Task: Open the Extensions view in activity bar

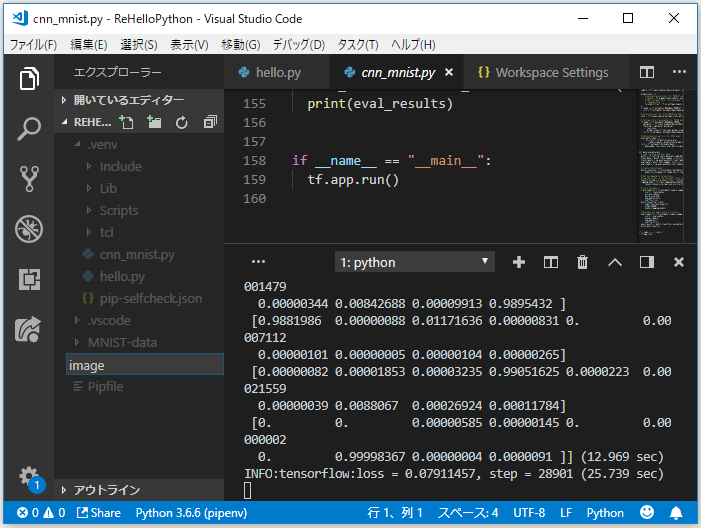Action: 29,279
